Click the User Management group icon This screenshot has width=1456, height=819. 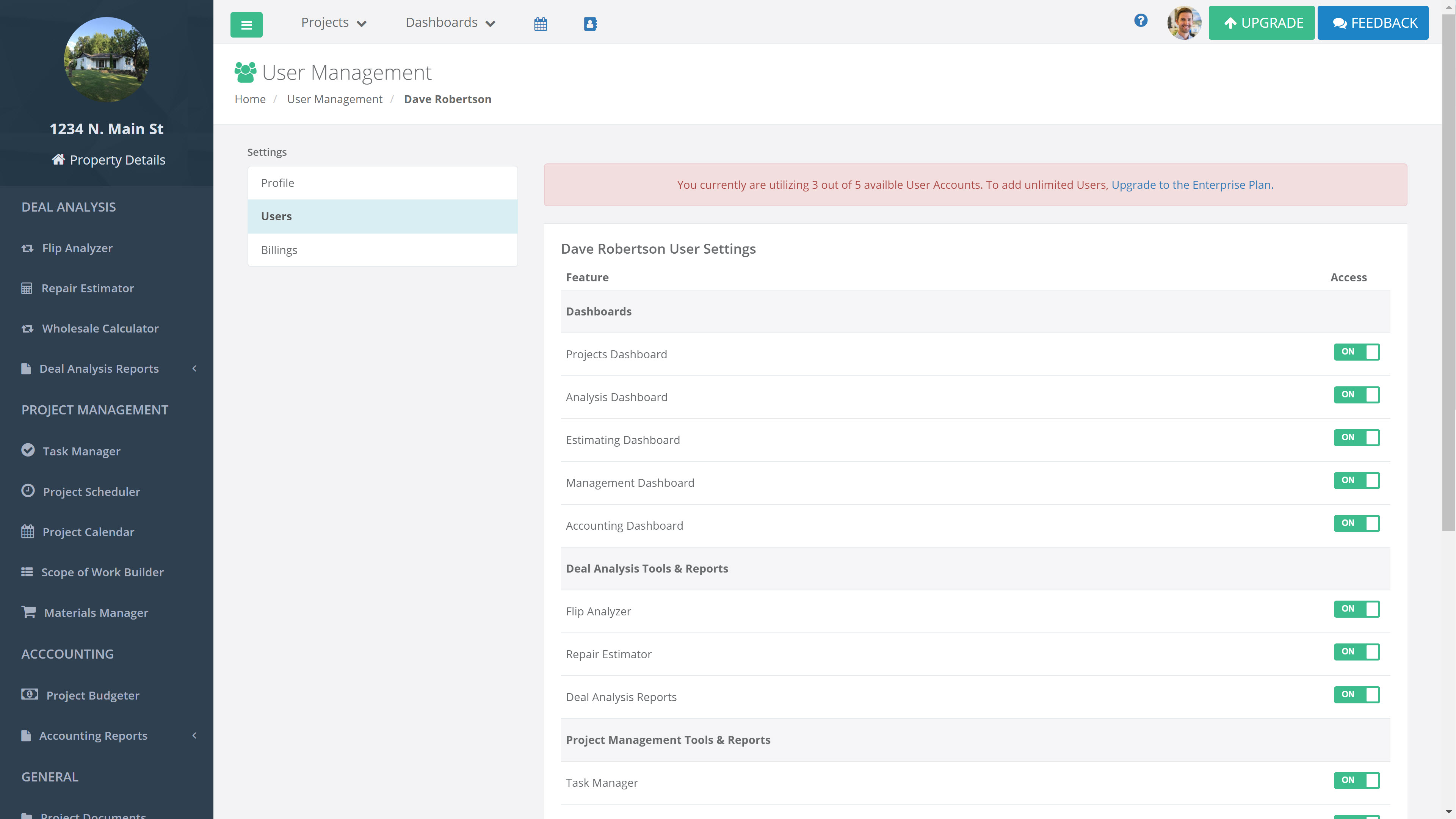point(245,72)
